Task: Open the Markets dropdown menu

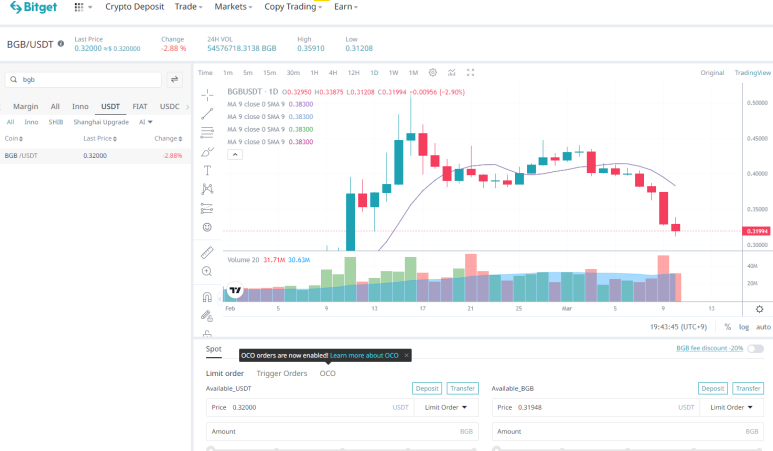Action: point(233,7)
